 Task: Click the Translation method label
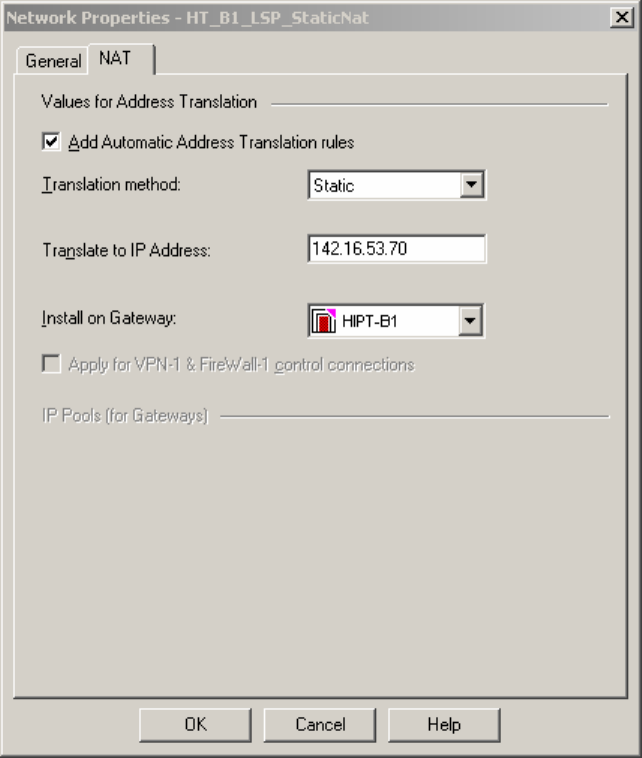110,186
